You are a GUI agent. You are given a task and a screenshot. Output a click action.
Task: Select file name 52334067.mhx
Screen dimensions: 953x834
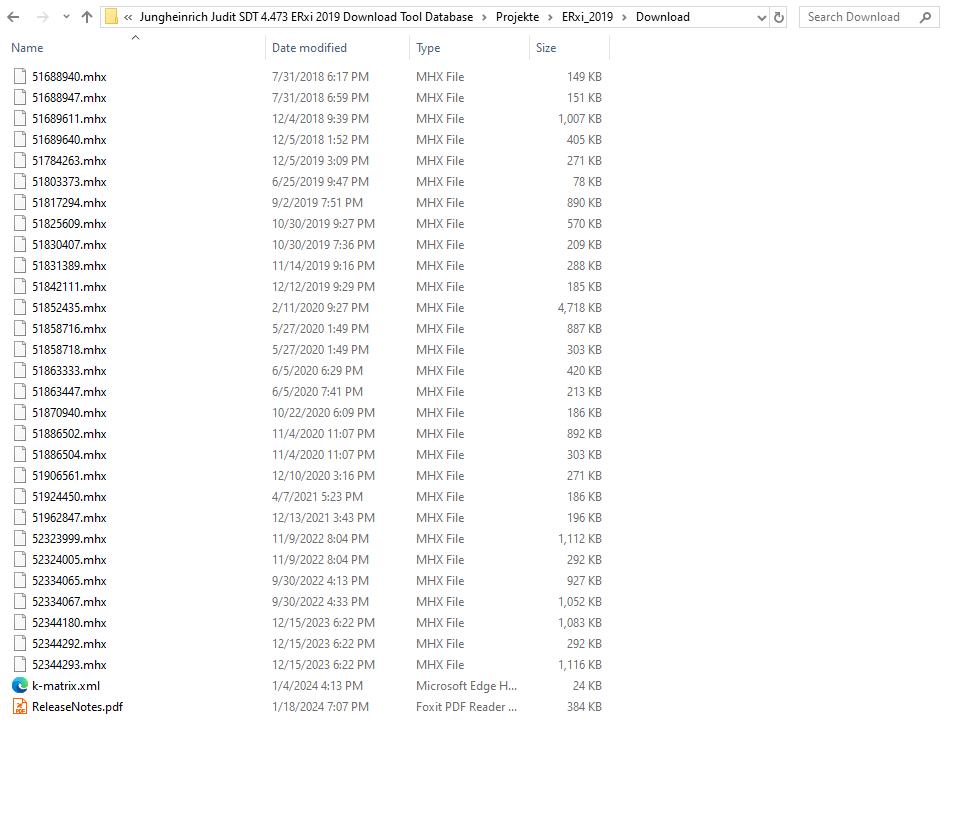(x=69, y=601)
